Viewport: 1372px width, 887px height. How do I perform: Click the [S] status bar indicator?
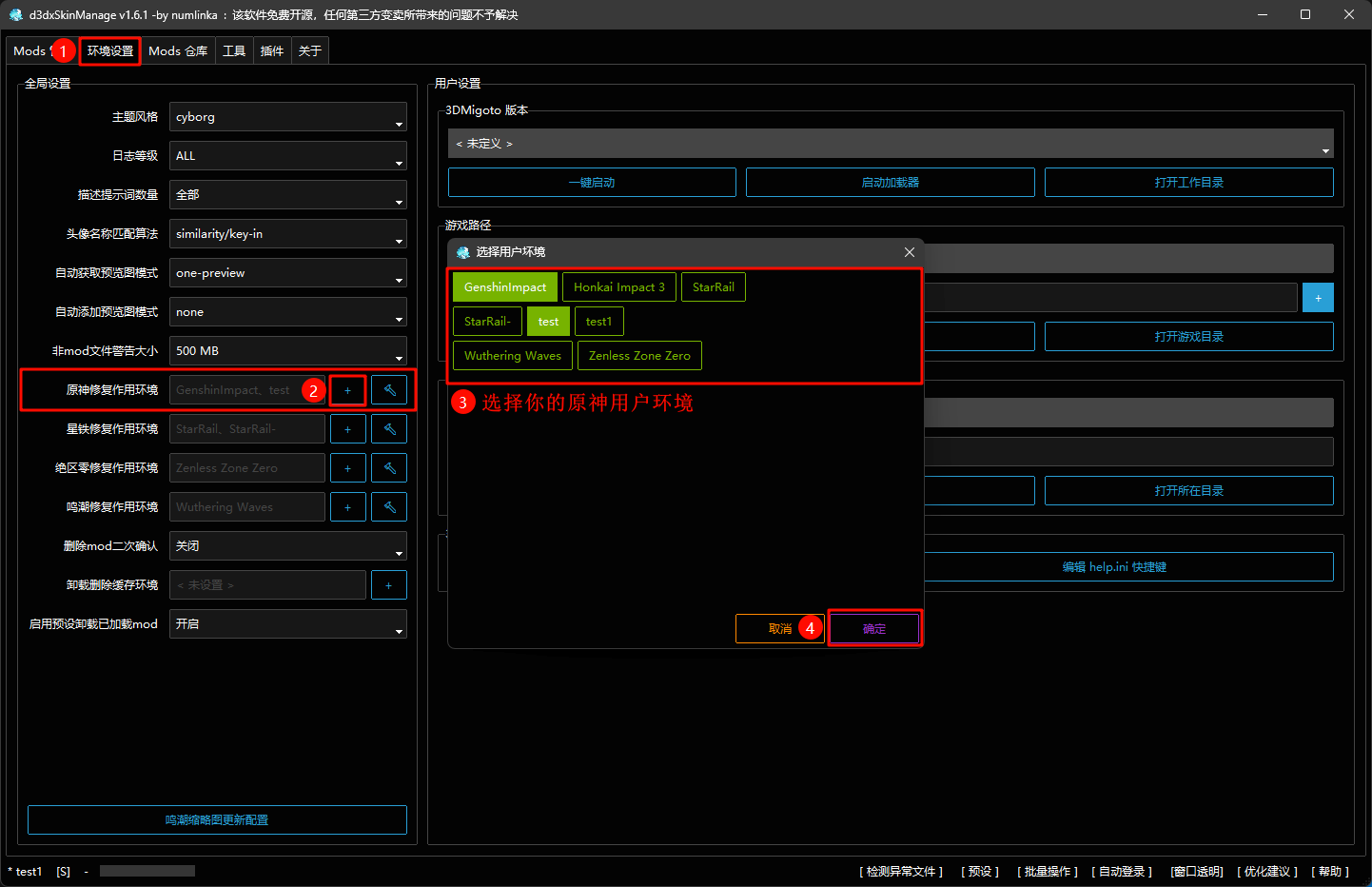[63, 871]
